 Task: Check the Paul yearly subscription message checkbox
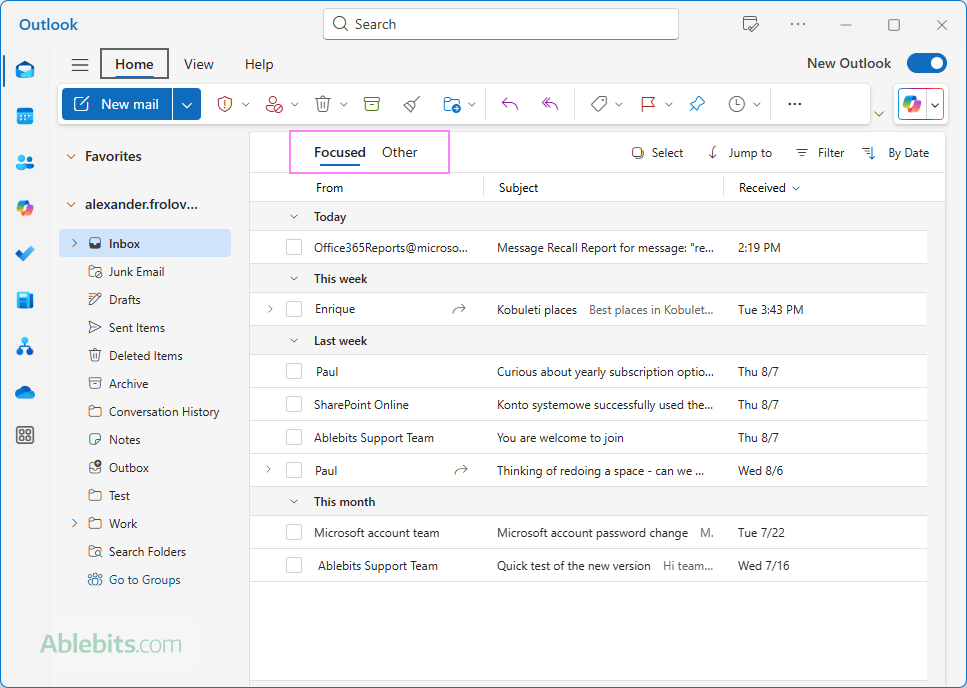294,371
